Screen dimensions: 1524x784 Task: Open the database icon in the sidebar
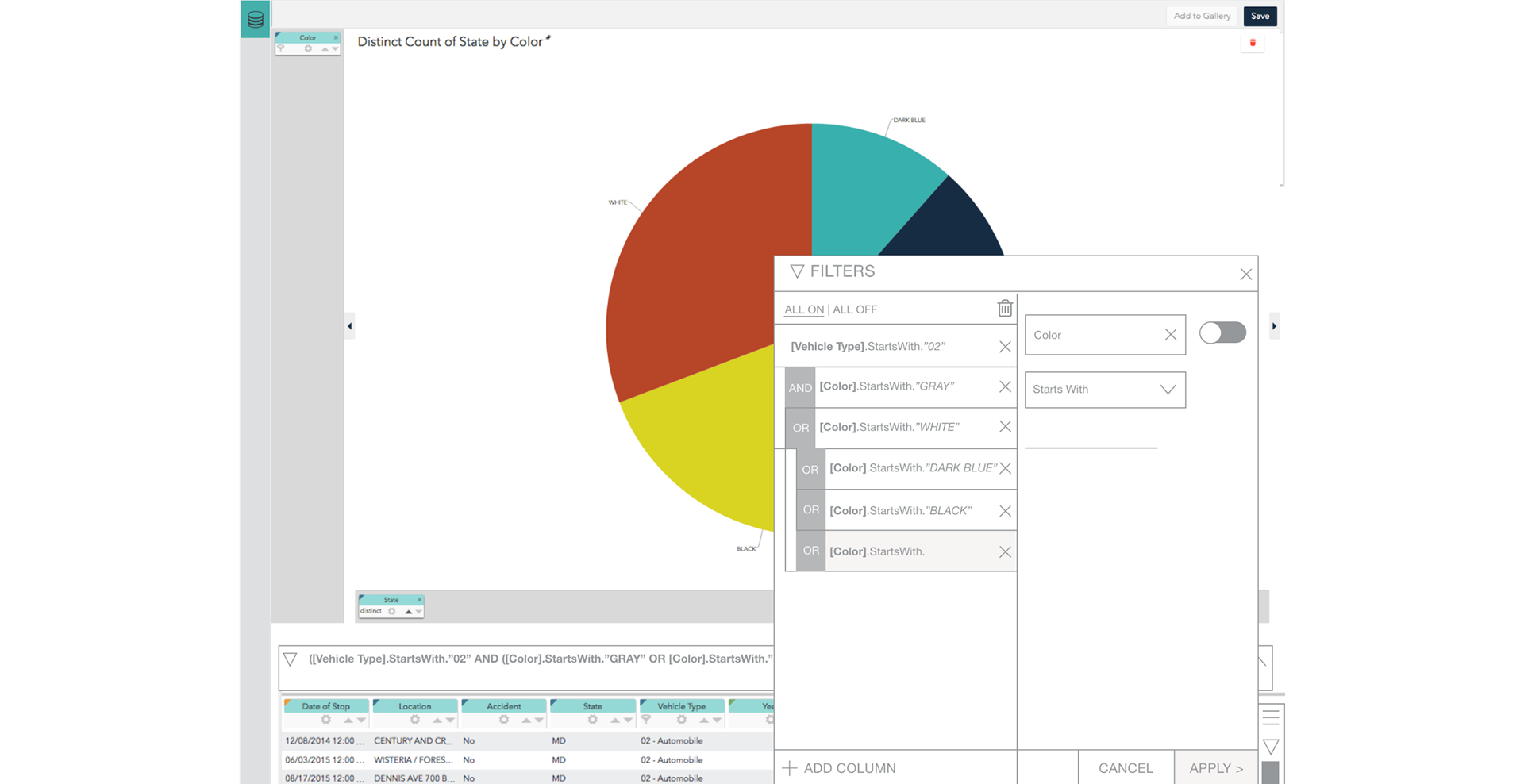click(x=256, y=20)
